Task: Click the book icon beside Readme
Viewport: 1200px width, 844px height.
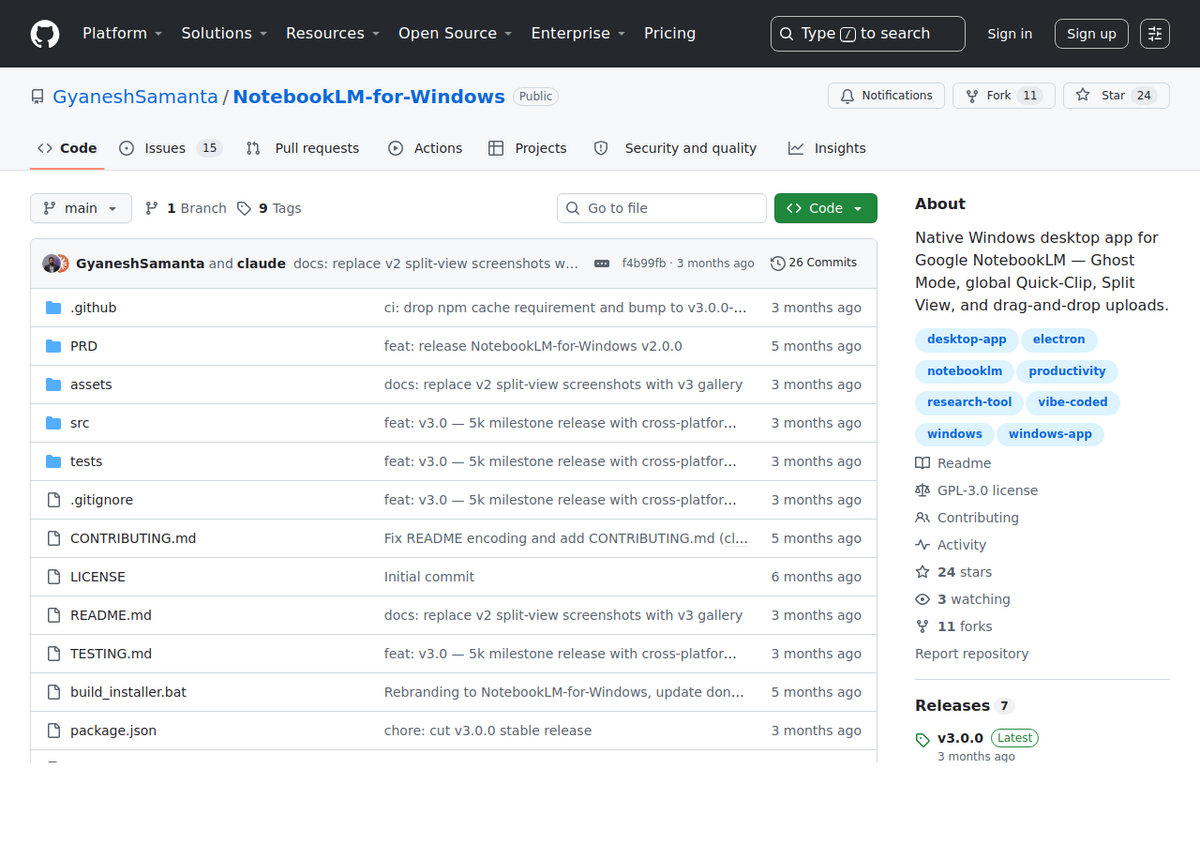Action: [922, 463]
